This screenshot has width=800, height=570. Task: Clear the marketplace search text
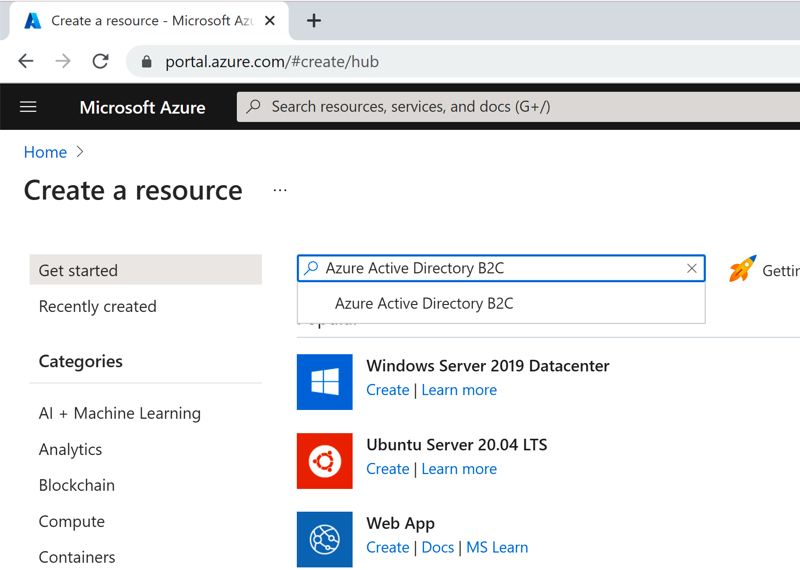coord(691,268)
